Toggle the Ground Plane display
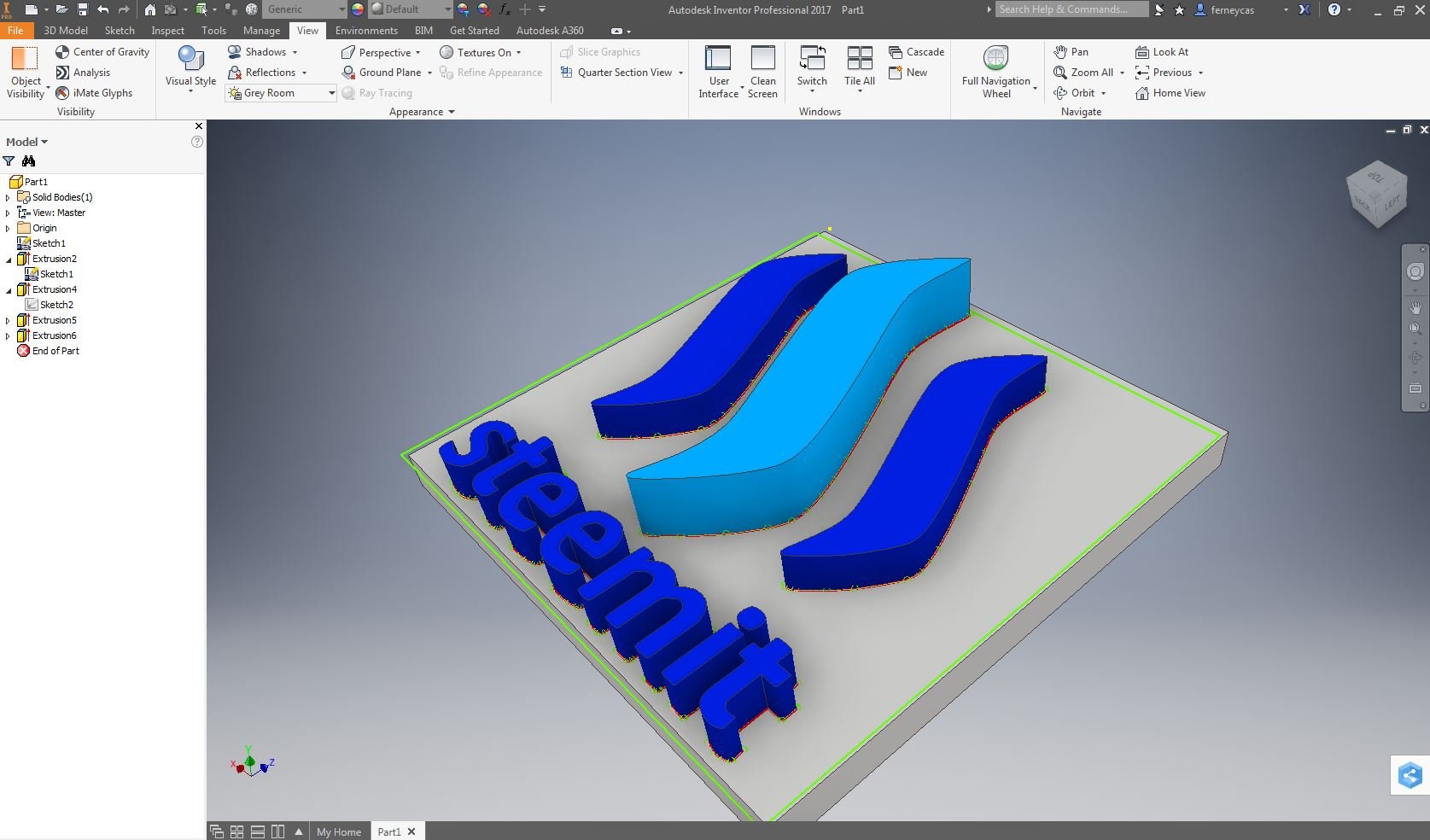The height and width of the screenshot is (840, 1430). click(382, 73)
